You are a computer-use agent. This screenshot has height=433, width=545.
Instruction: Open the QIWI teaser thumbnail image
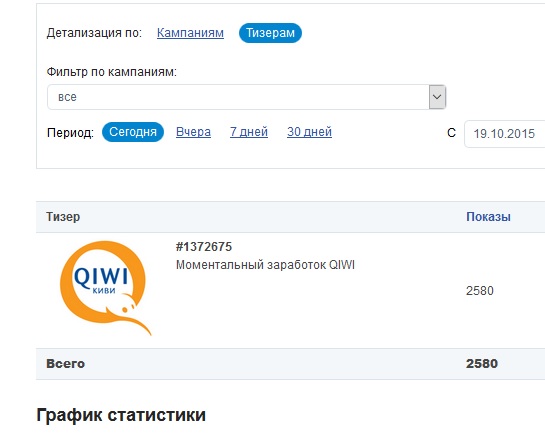pos(106,288)
